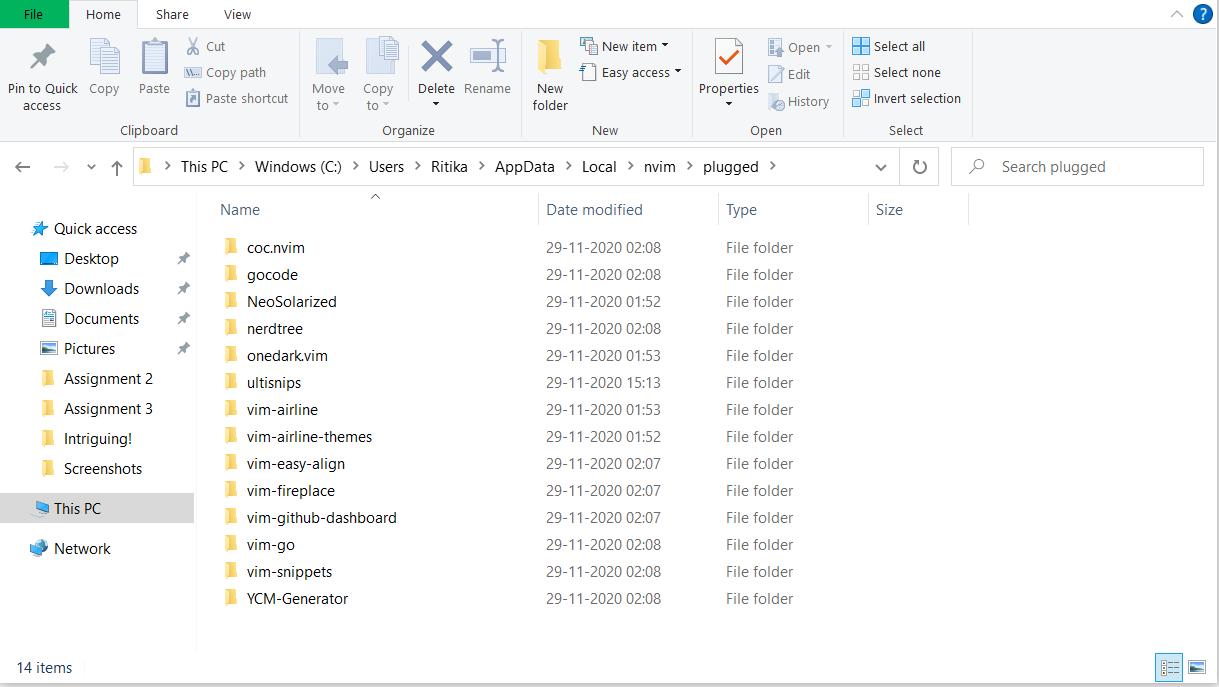
Task: Switch to the Share tab
Action: pyautogui.click(x=172, y=14)
